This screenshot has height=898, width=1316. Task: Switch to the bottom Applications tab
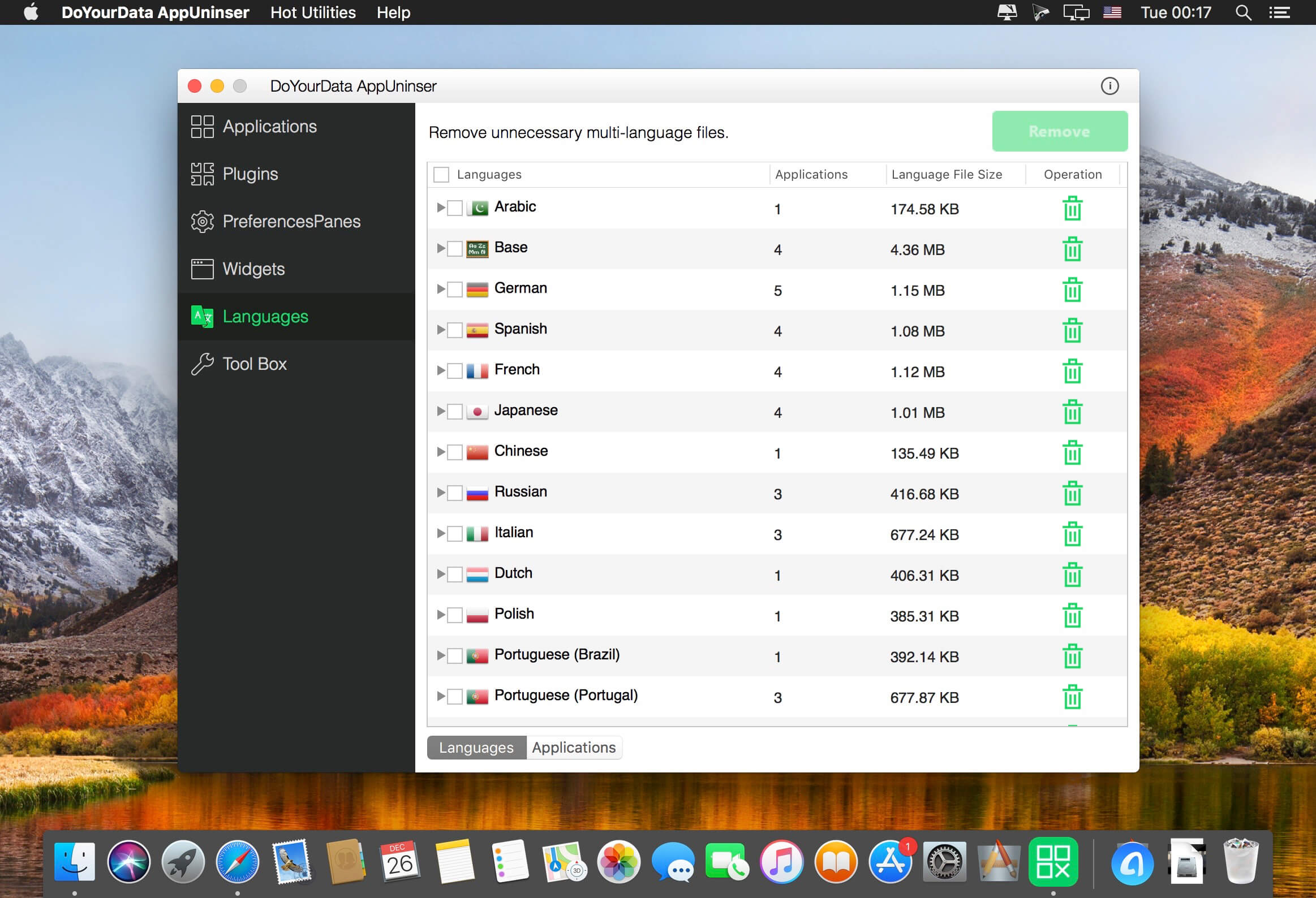574,748
